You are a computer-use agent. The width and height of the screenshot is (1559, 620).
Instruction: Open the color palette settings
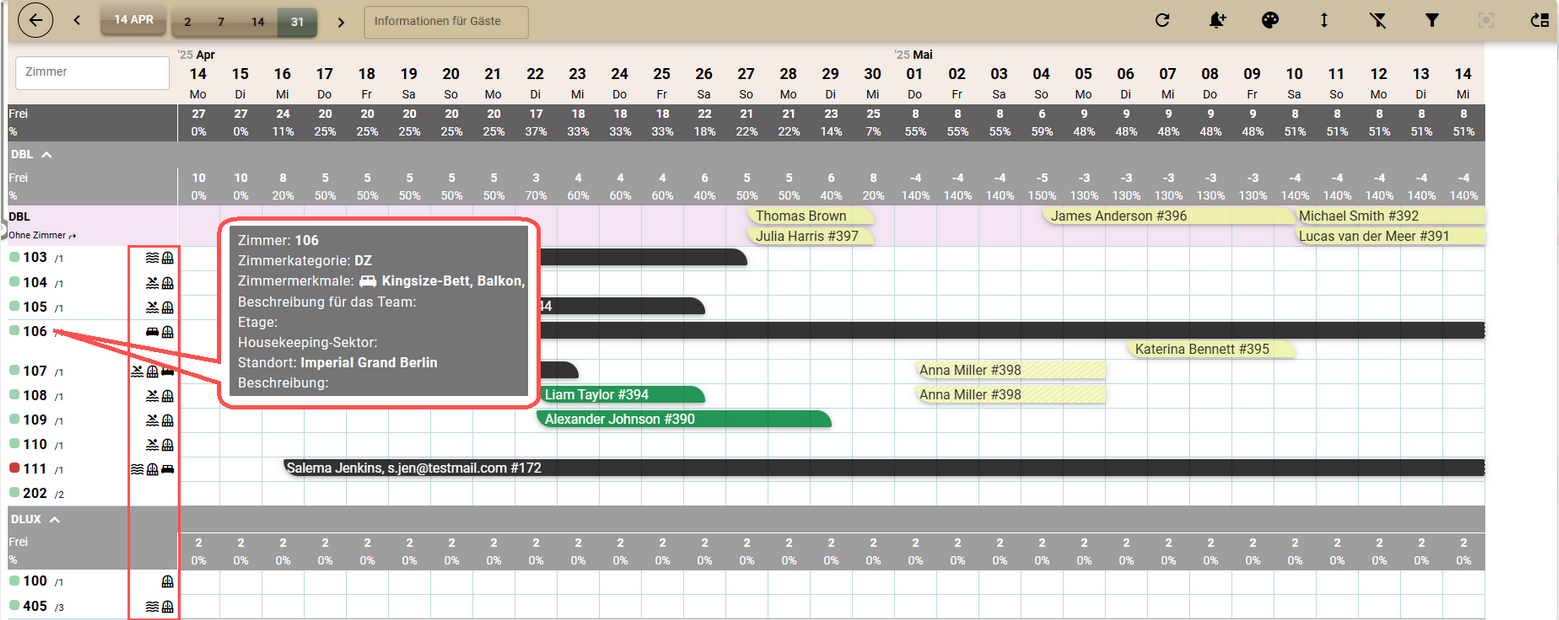(x=1270, y=20)
